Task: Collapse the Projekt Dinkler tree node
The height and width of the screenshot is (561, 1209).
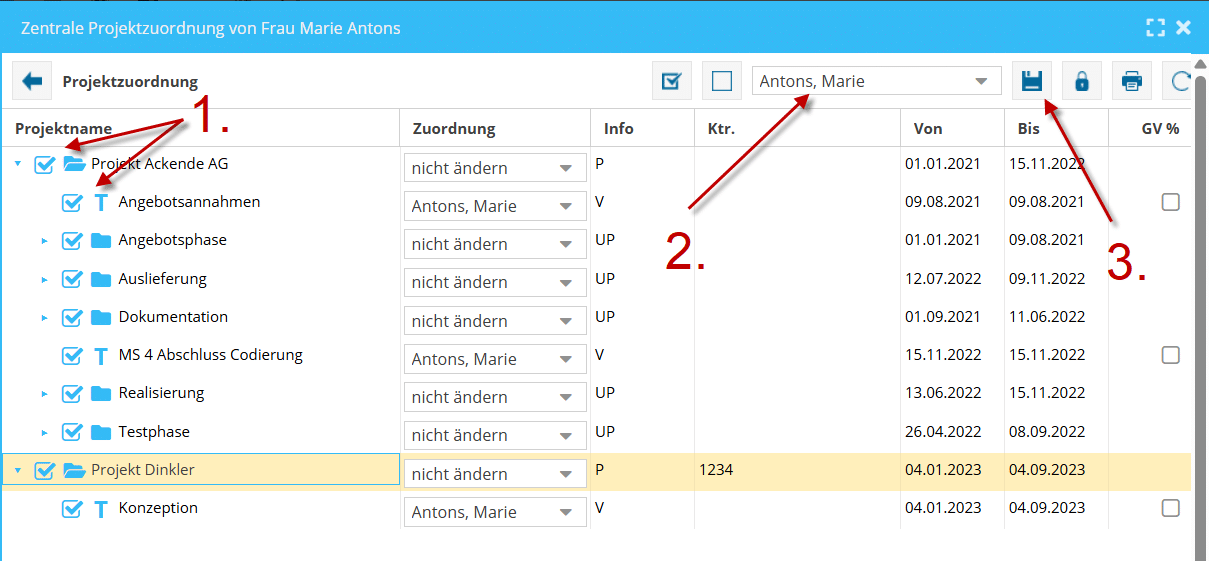Action: [17, 471]
